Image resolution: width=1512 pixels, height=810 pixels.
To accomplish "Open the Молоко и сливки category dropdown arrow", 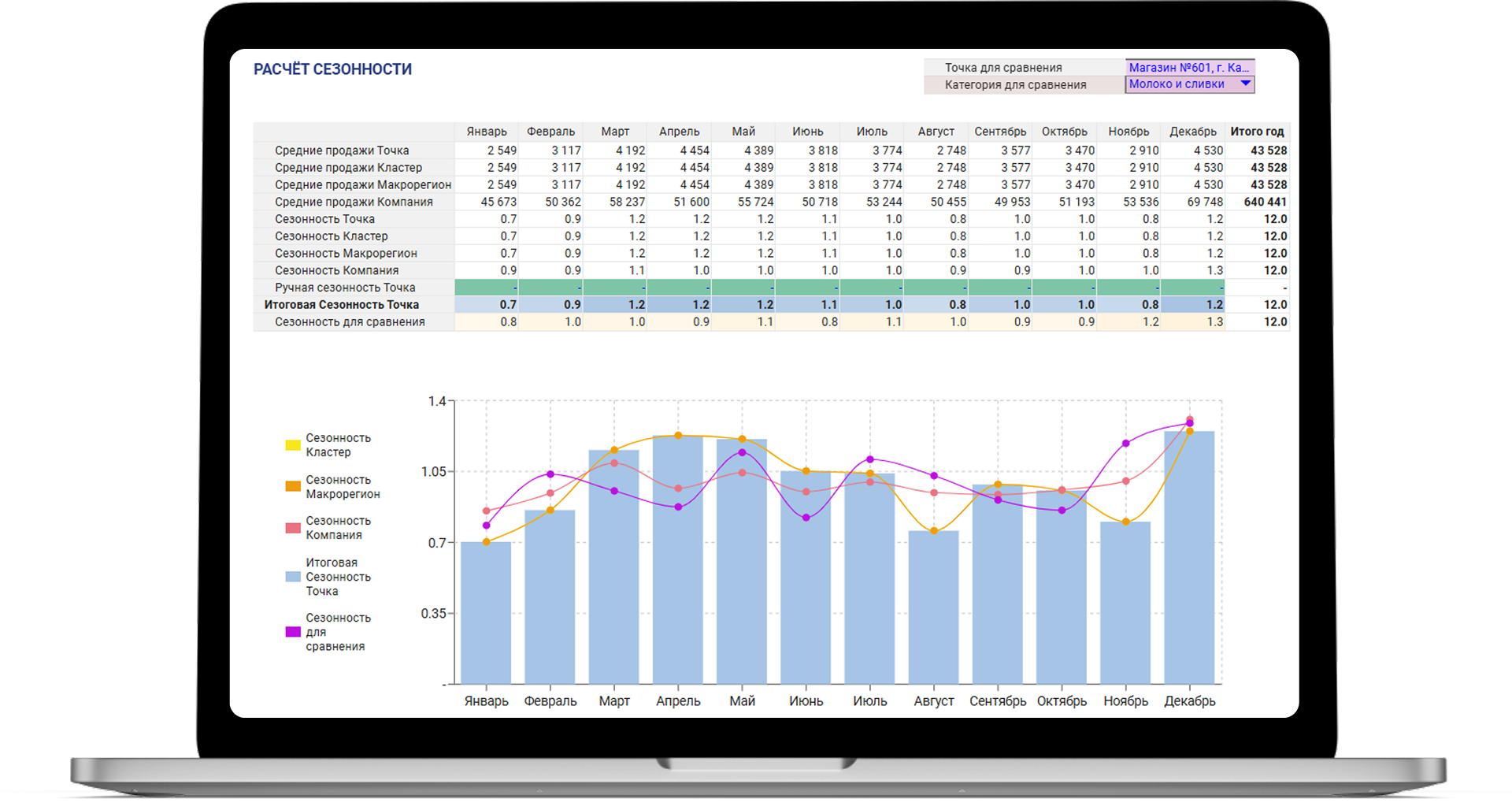I will tap(1245, 84).
